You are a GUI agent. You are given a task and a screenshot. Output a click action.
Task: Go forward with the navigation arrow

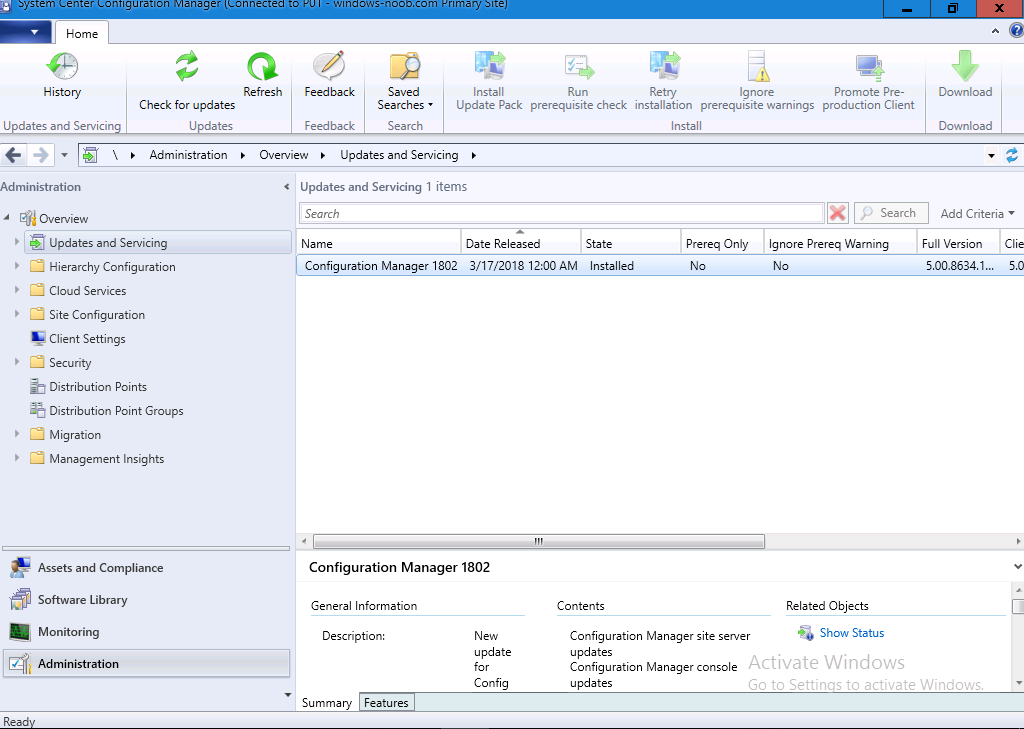[40, 155]
